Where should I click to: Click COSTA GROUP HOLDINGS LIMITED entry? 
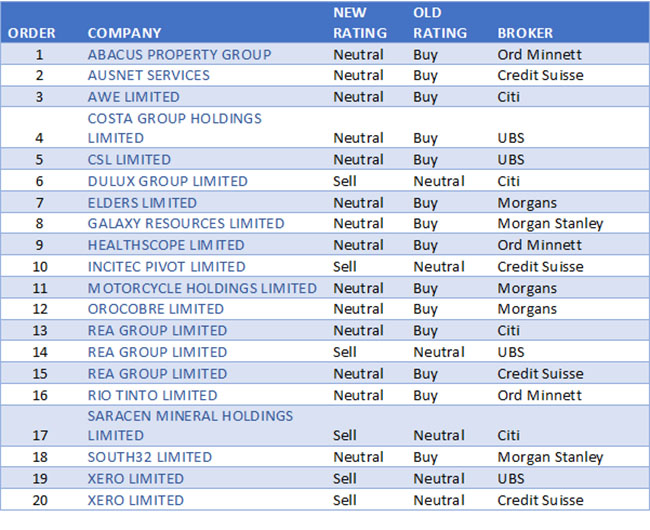click(174, 128)
